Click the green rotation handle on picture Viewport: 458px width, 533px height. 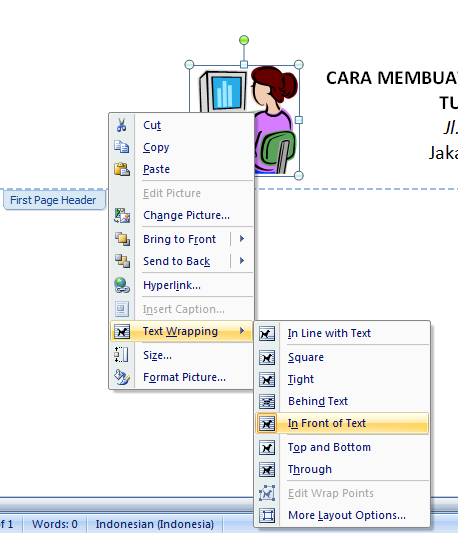pyautogui.click(x=244, y=40)
